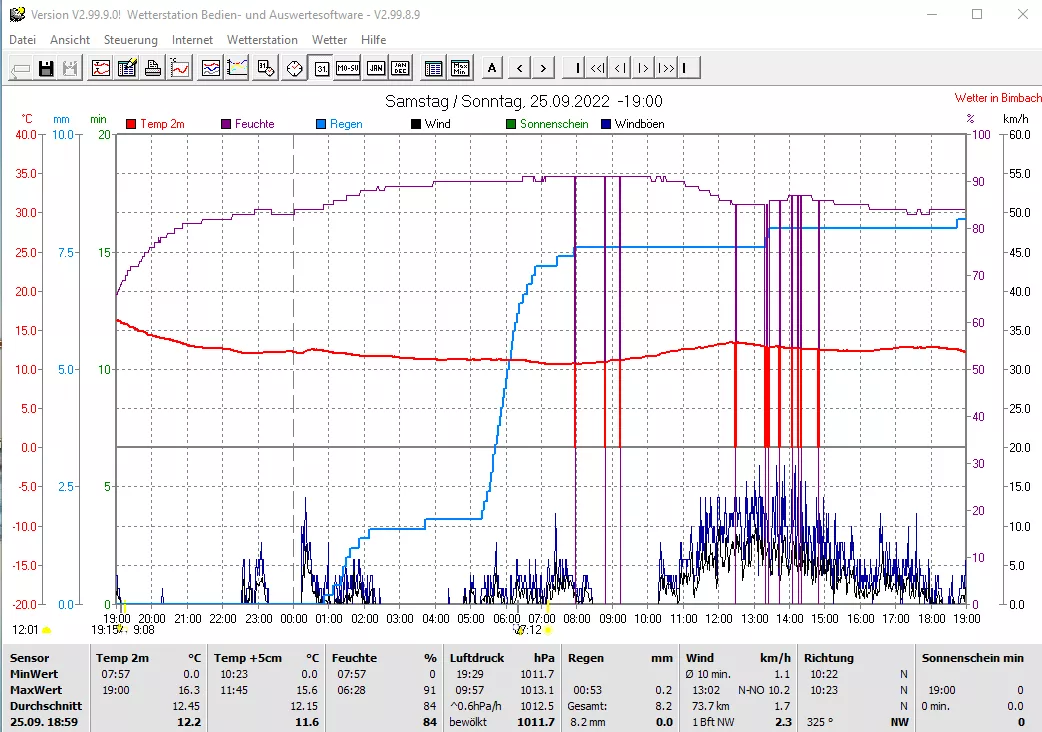Go to next day with right arrow
1042x732 pixels.
click(x=543, y=68)
